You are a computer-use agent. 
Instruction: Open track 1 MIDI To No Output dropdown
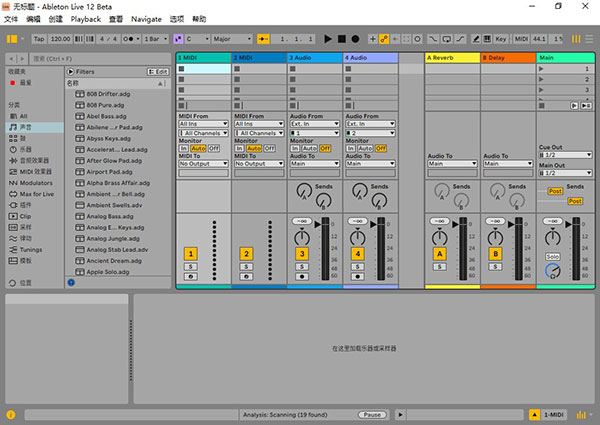[203, 164]
